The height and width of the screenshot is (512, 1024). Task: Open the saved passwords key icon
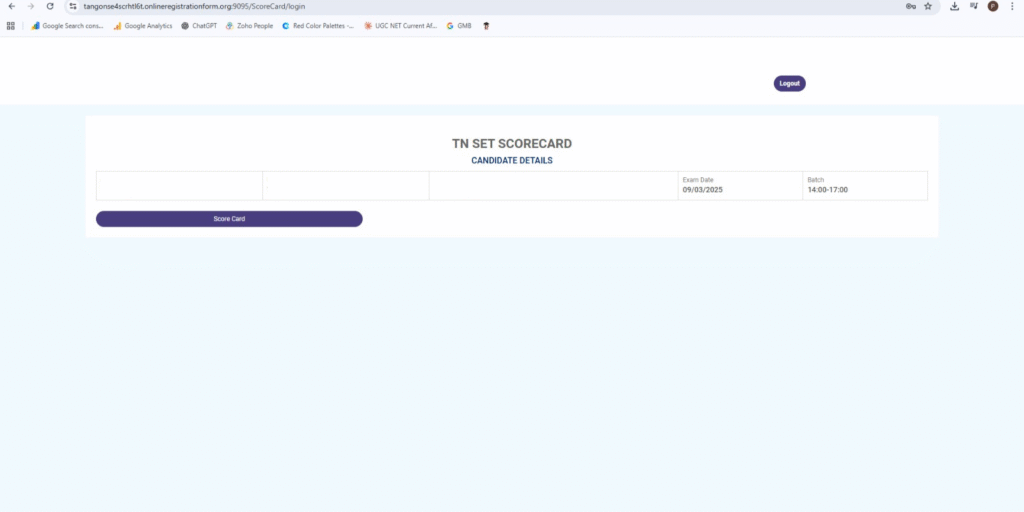click(x=911, y=6)
